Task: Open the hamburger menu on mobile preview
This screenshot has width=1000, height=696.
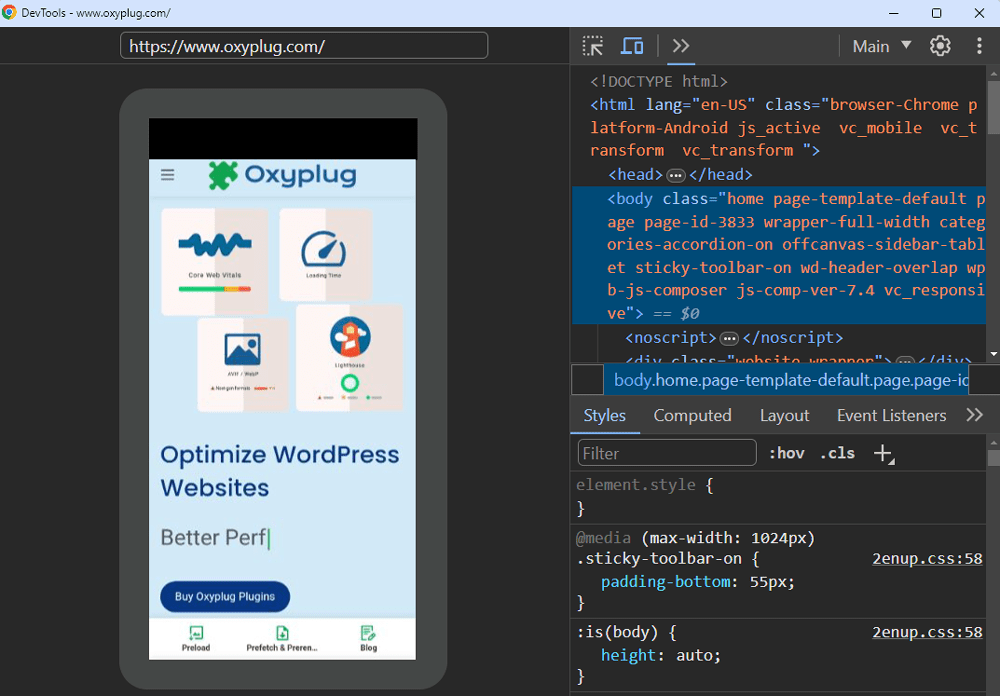Action: tap(168, 175)
